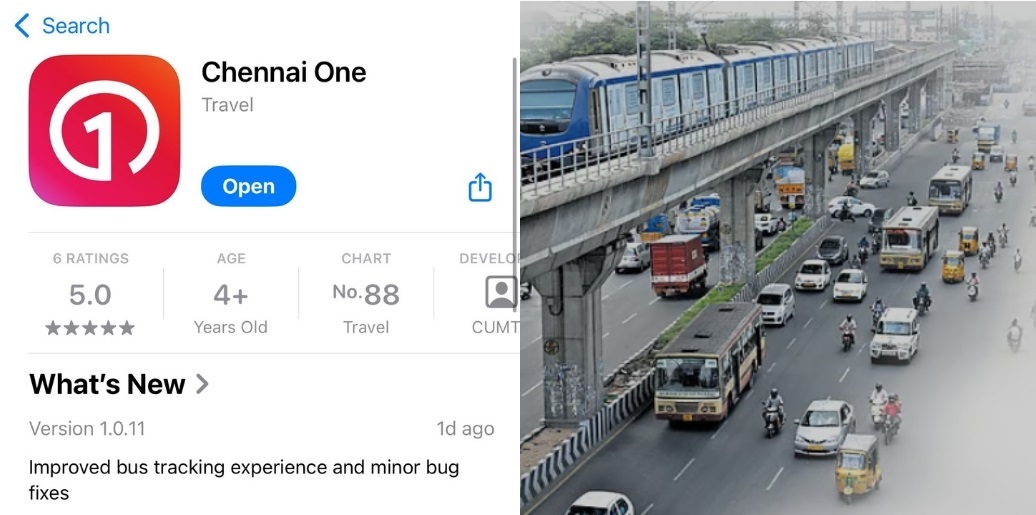Tap the back chevron arrow icon
The width and height of the screenshot is (1036, 515).
(x=22, y=26)
